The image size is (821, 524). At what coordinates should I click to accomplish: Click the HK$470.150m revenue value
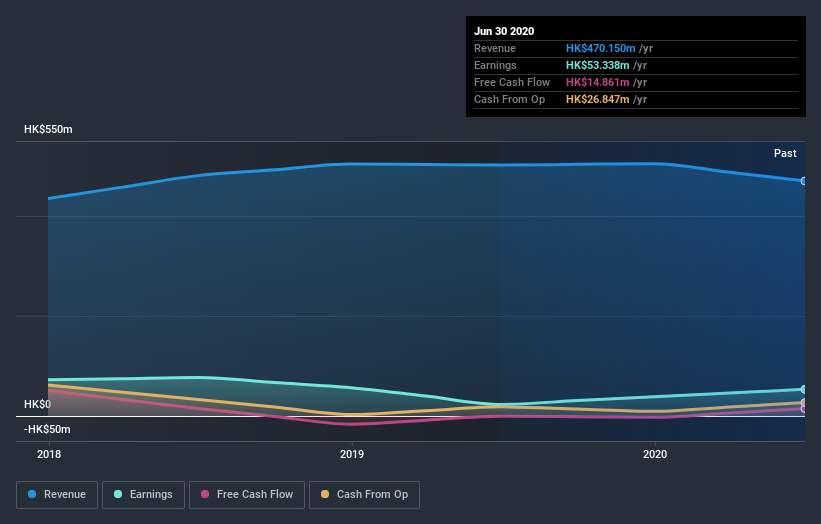point(600,48)
